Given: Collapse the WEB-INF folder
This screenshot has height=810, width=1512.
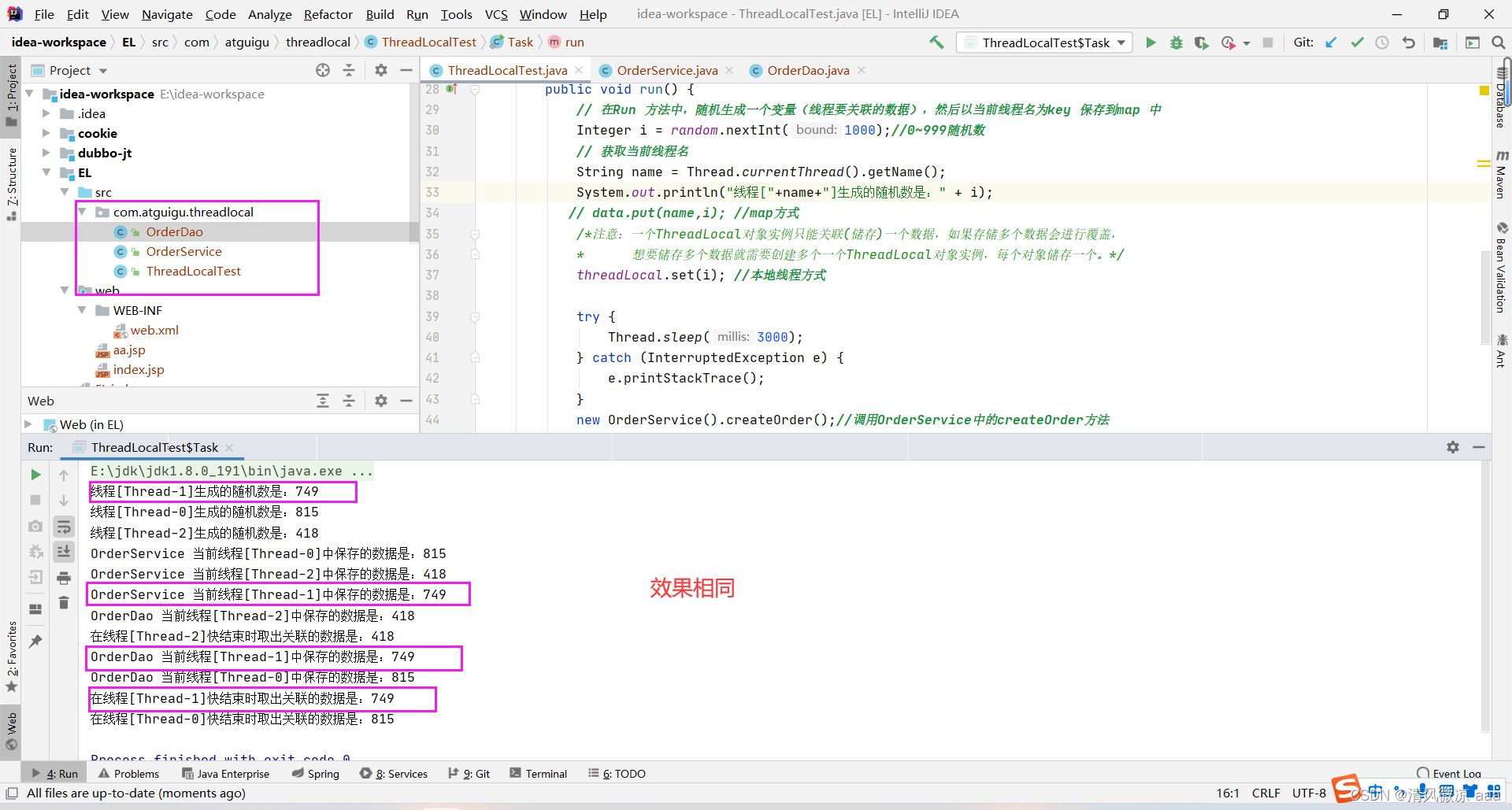Looking at the screenshot, I should click(x=82, y=310).
